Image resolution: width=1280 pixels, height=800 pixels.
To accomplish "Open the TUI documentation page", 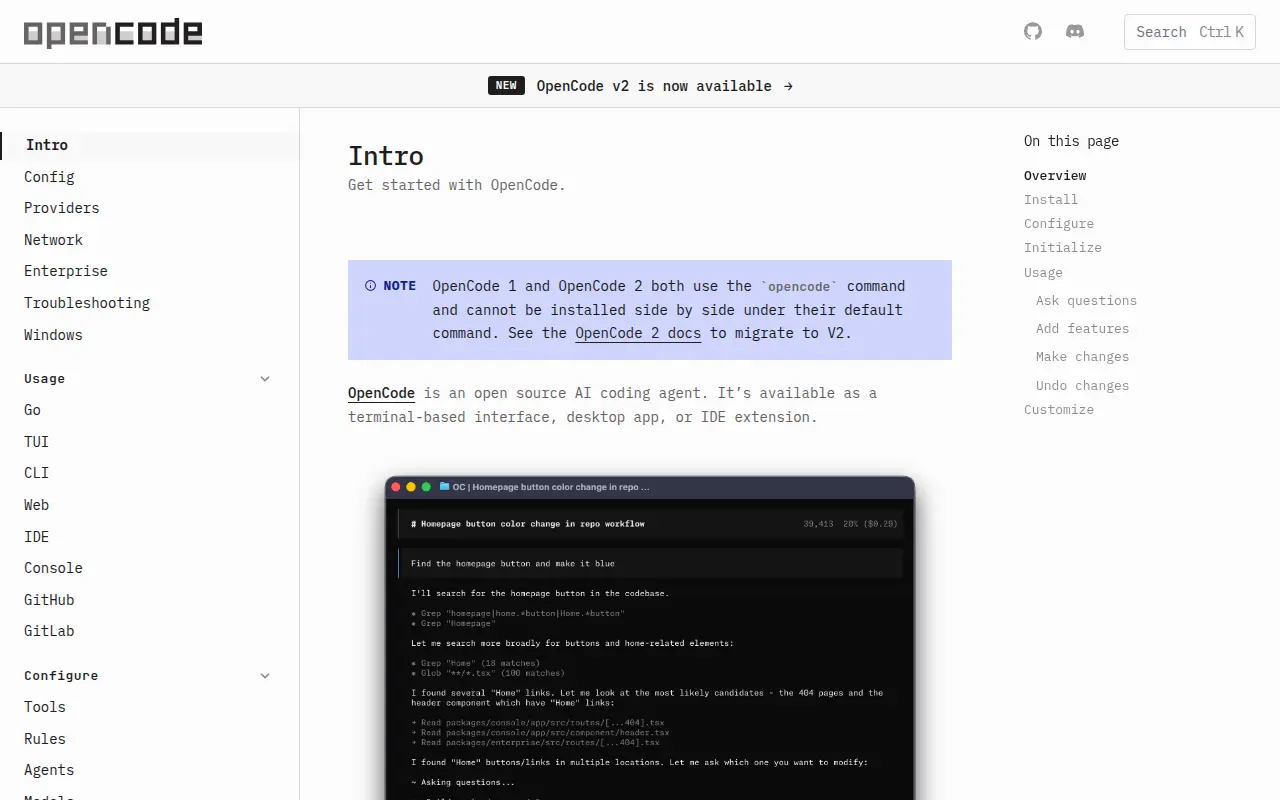I will (x=36, y=442).
